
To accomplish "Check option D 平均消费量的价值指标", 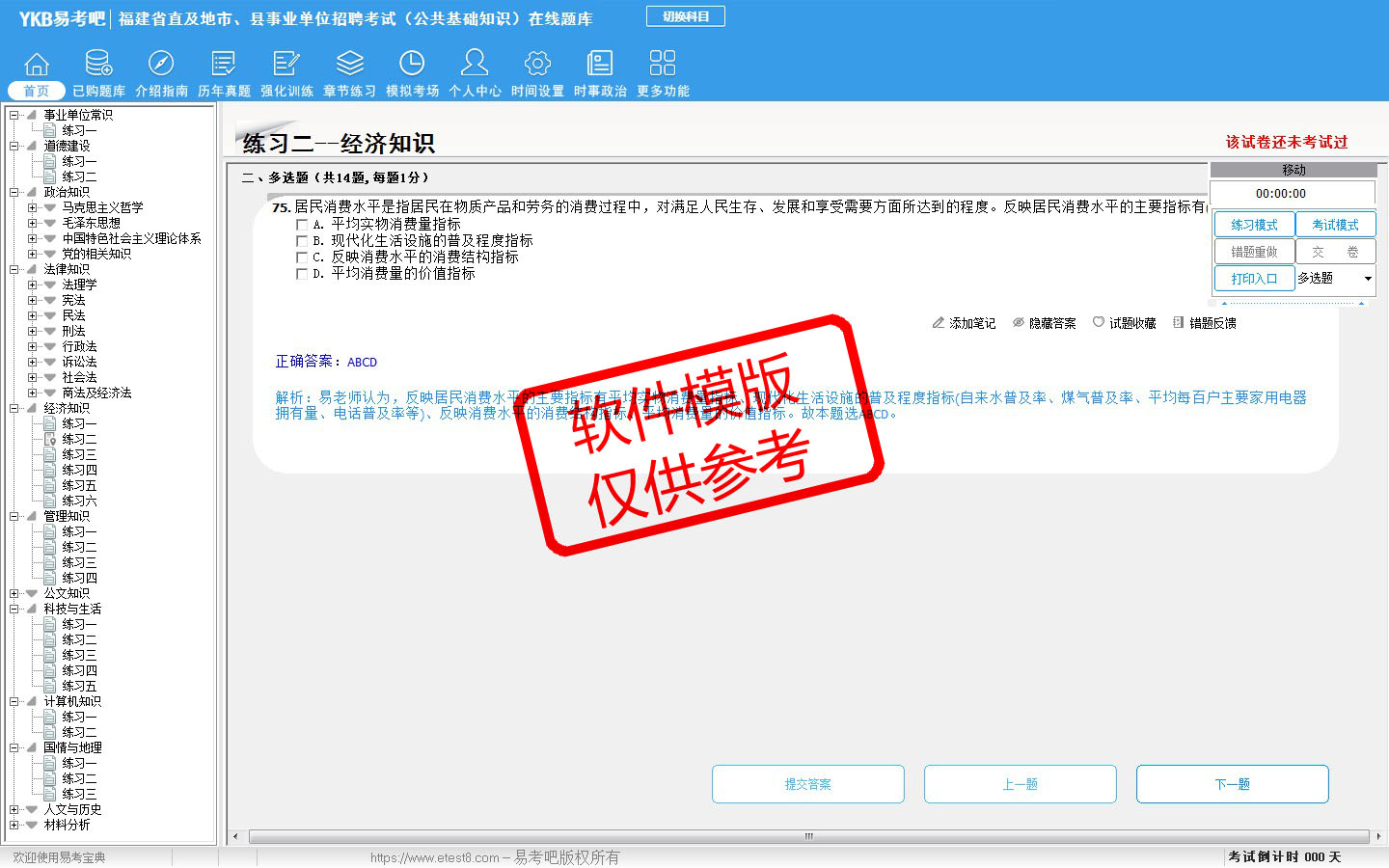I will tap(302, 274).
